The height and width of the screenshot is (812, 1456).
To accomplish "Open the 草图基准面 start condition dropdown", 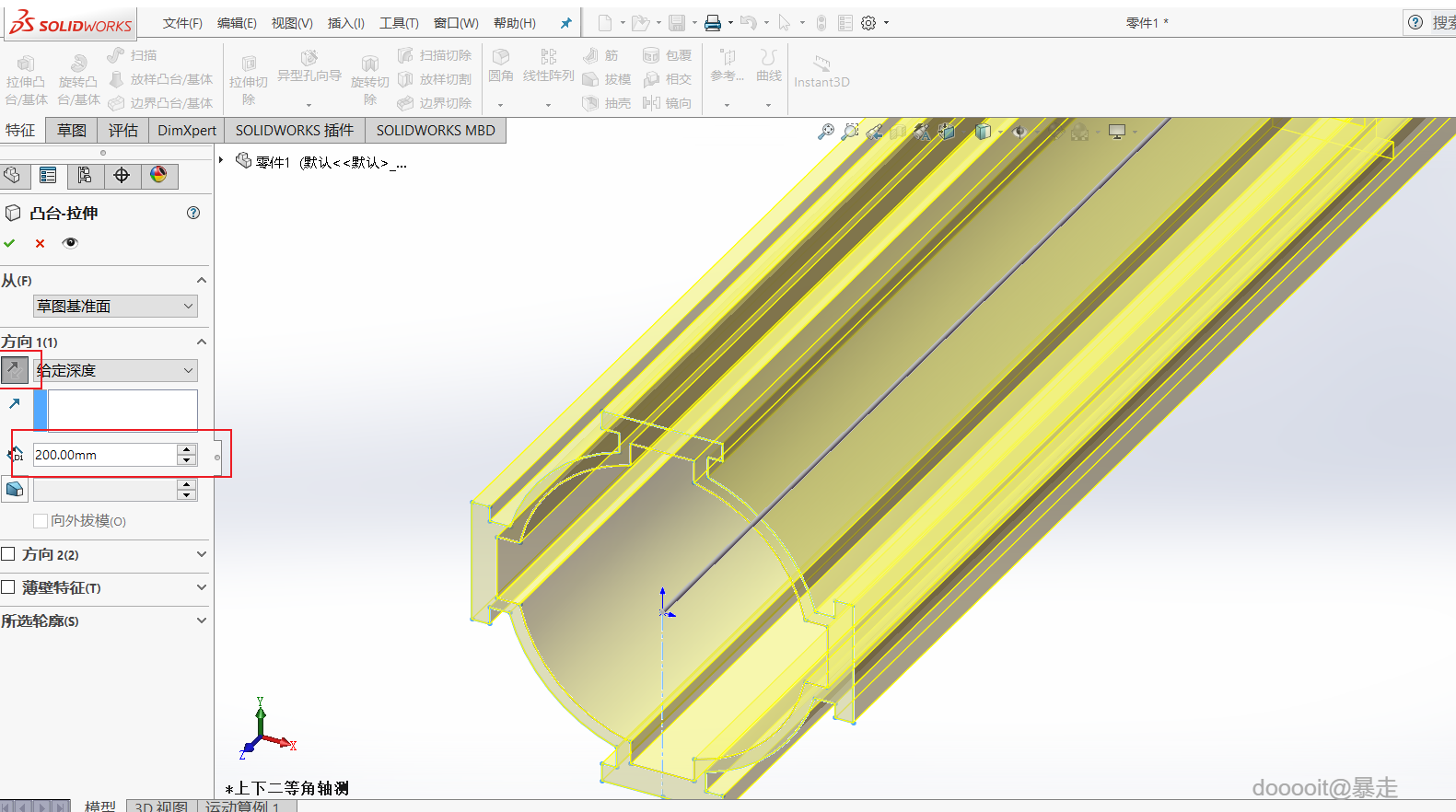I will point(115,306).
